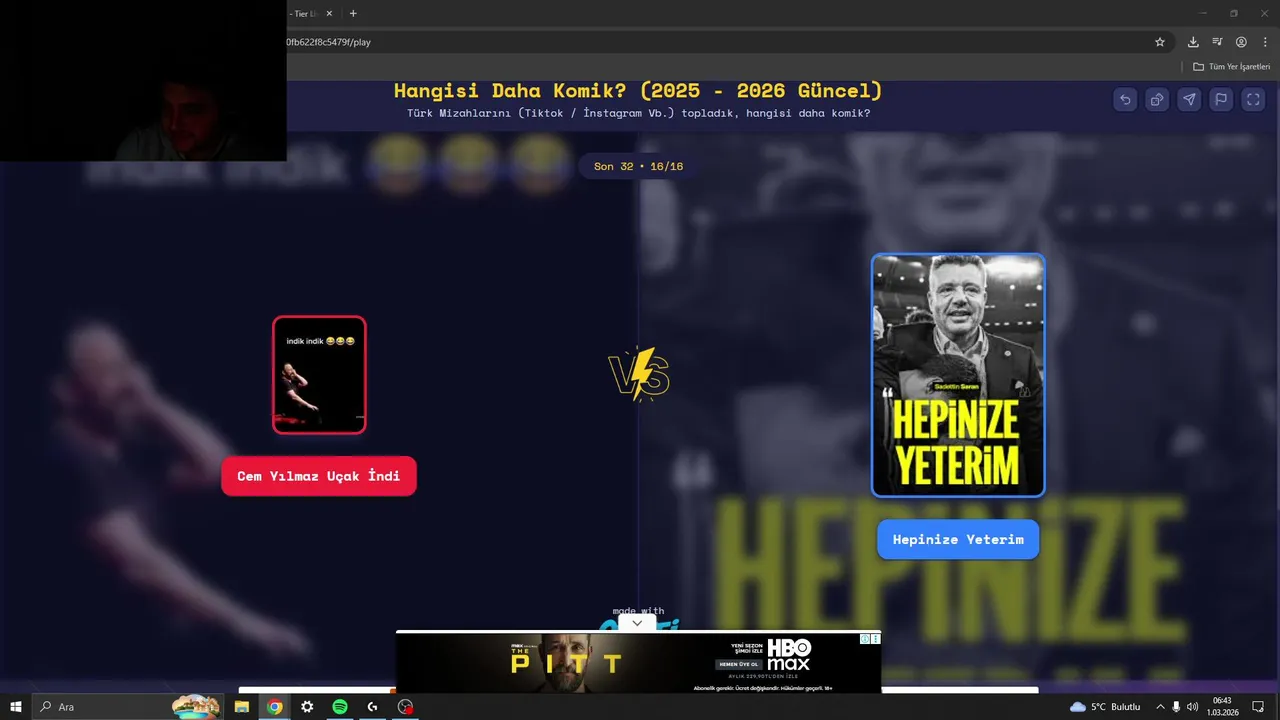
Task: Click the volume speaker tray icon
Action: click(x=1192, y=707)
